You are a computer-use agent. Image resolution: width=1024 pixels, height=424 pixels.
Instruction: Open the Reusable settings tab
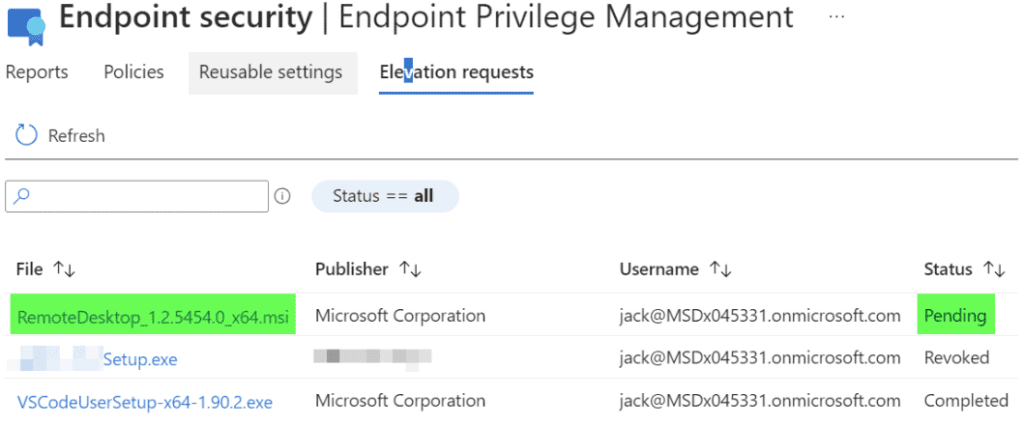point(271,72)
